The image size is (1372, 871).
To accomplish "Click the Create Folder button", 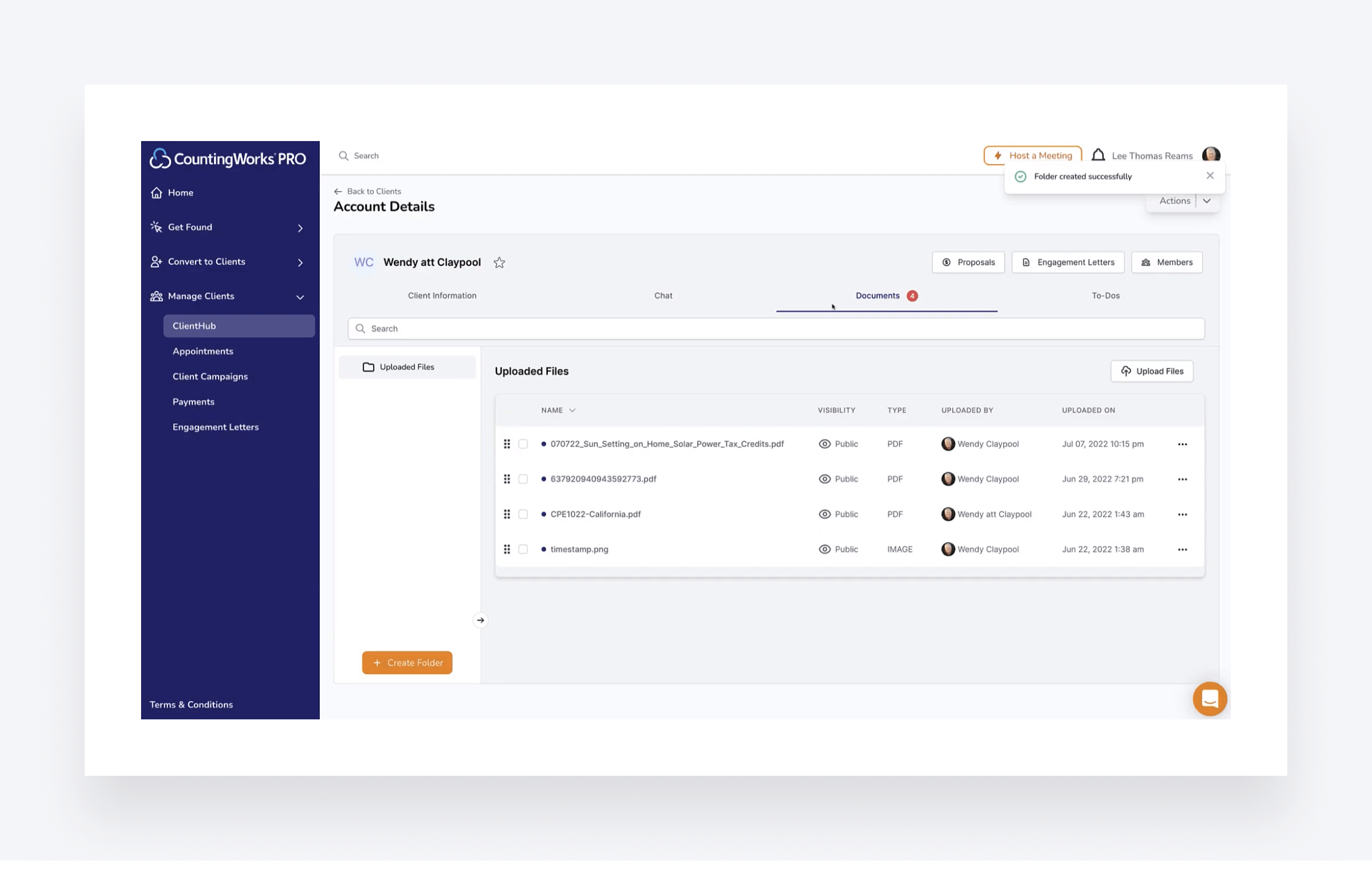I will (x=407, y=662).
